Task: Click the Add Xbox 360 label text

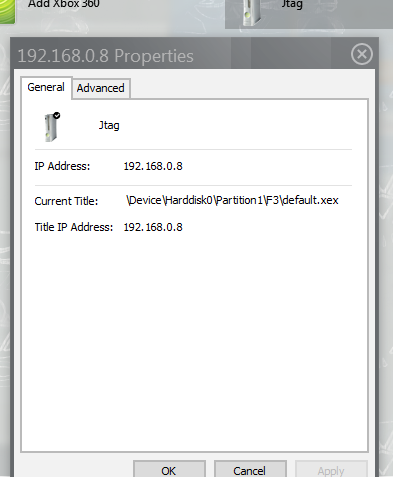Action: (x=64, y=4)
